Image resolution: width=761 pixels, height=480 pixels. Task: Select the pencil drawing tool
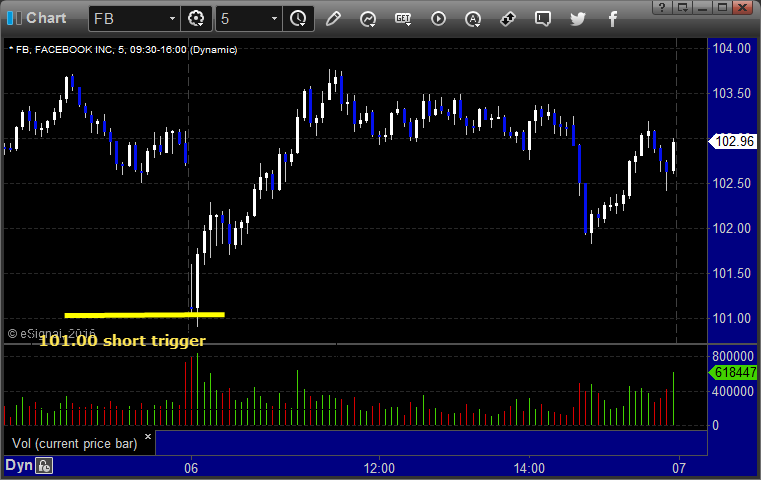pyautogui.click(x=333, y=19)
